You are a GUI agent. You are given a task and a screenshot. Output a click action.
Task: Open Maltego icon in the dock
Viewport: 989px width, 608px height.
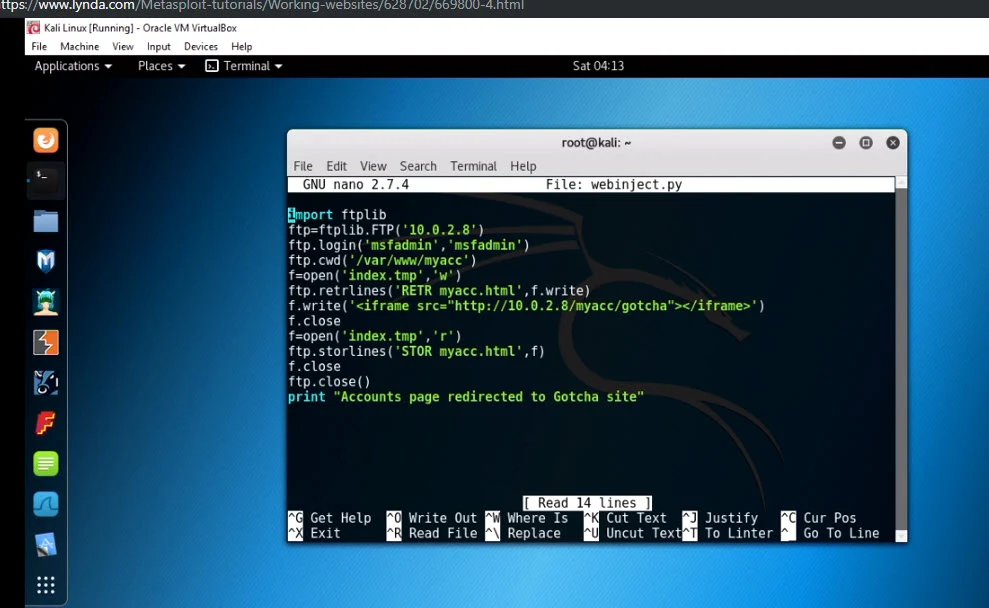45,383
